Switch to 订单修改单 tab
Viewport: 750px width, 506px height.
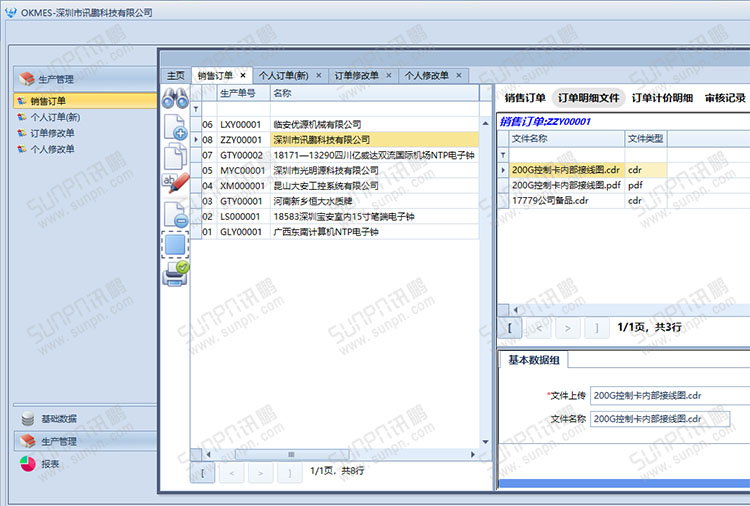point(356,75)
